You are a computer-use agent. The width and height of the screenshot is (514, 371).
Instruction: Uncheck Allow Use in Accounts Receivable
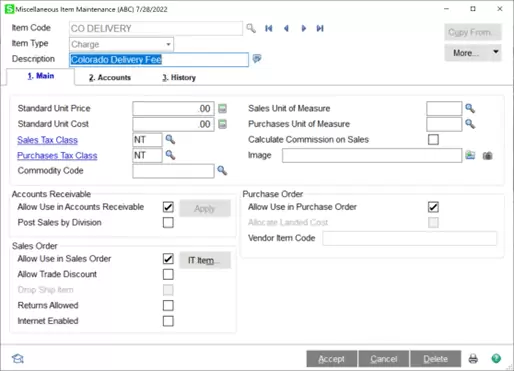[x=168, y=207]
